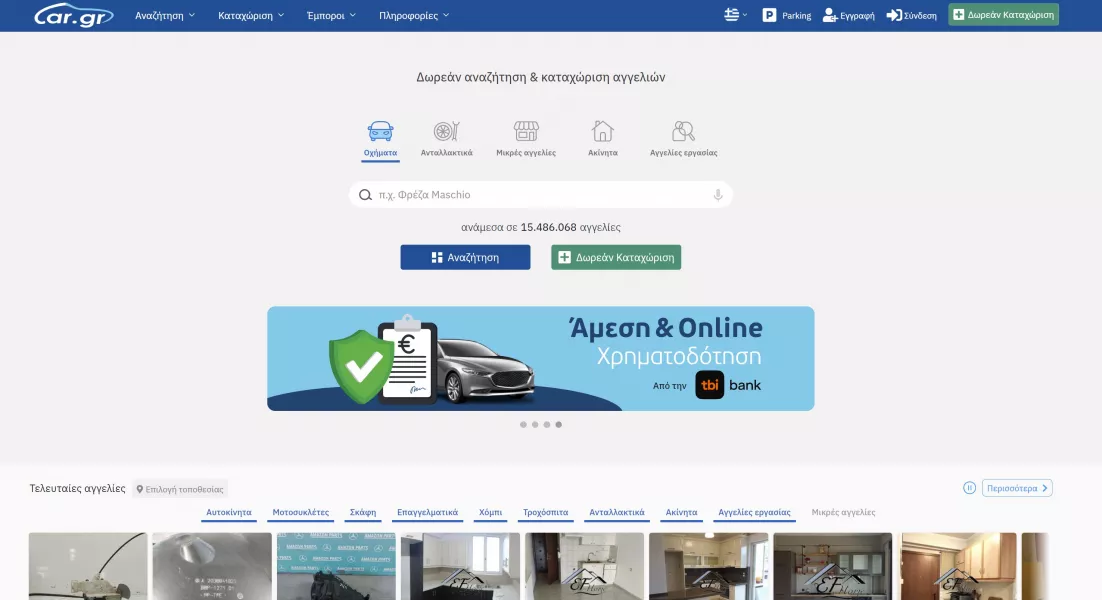Click into the search input field
The image size is (1102, 600).
[540, 195]
